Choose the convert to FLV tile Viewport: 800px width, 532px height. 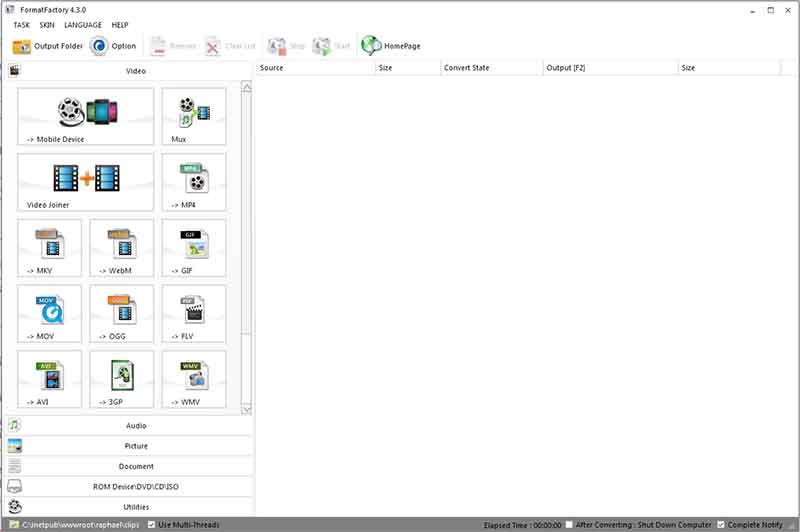click(x=194, y=314)
